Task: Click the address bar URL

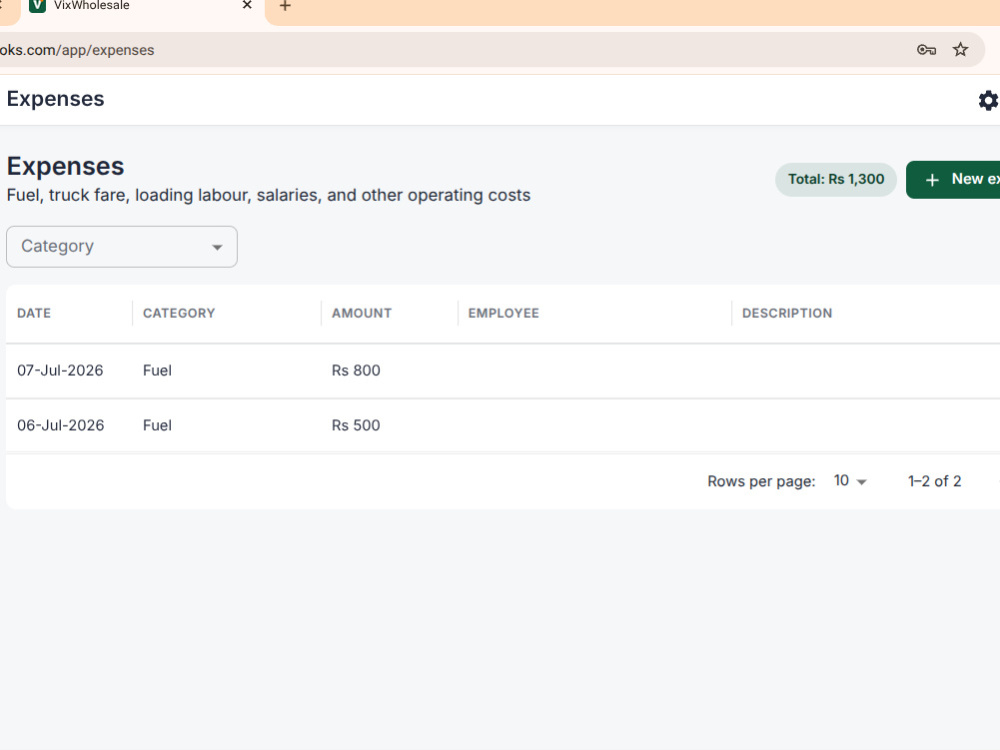Action: click(77, 50)
